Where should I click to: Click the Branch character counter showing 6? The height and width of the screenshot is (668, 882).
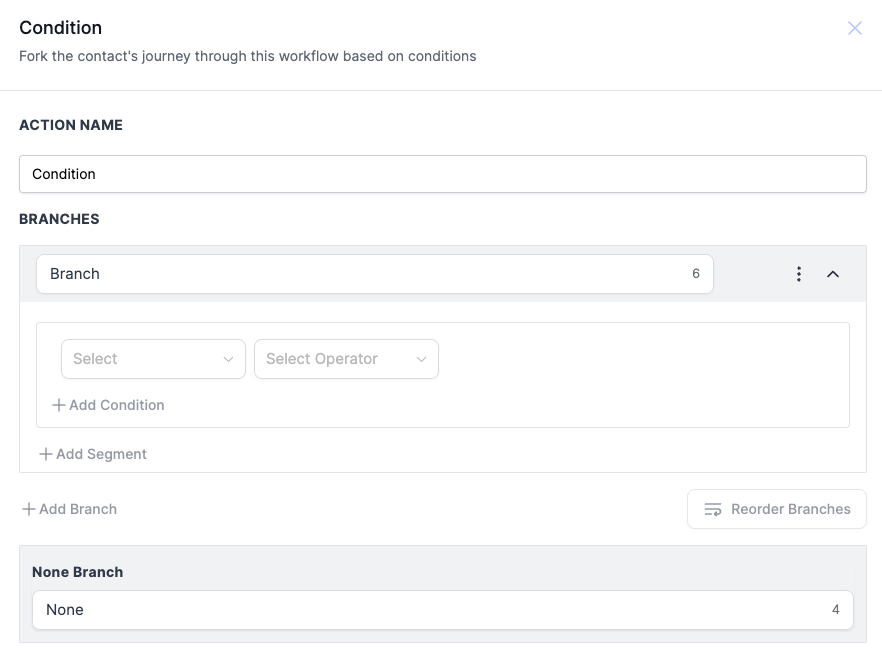tap(696, 274)
